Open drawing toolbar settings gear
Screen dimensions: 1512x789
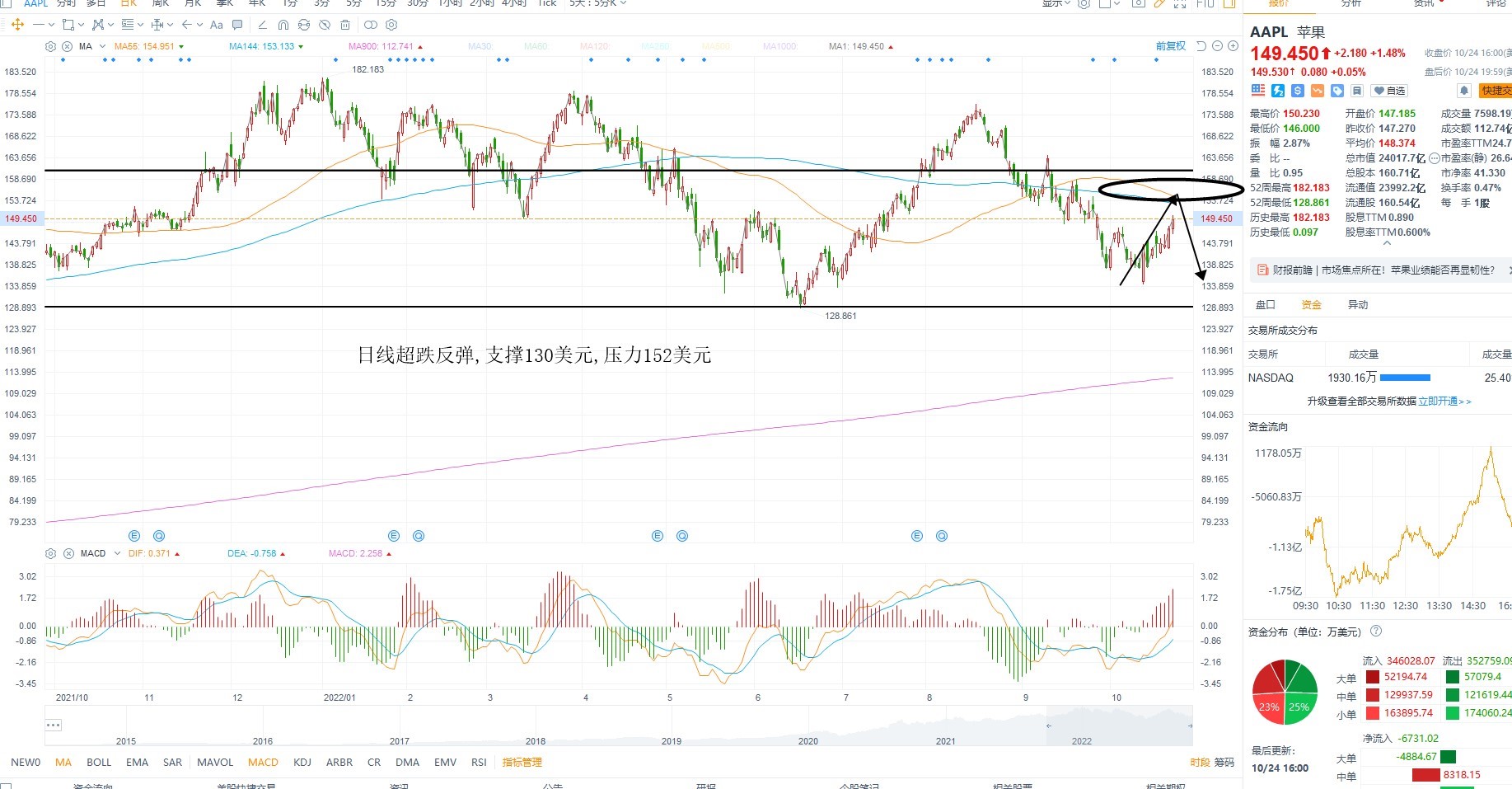[391, 25]
